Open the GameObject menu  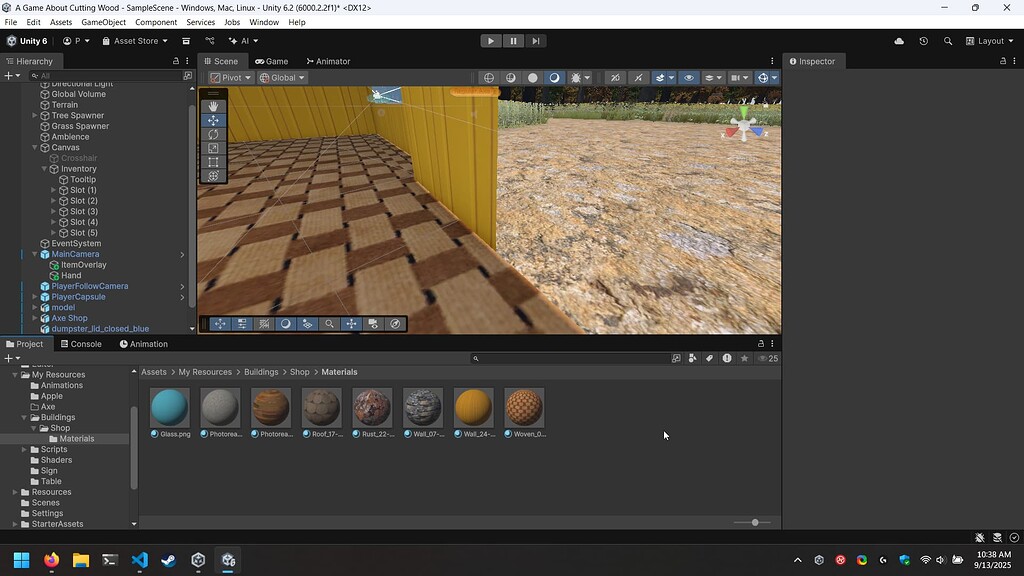pos(103,21)
